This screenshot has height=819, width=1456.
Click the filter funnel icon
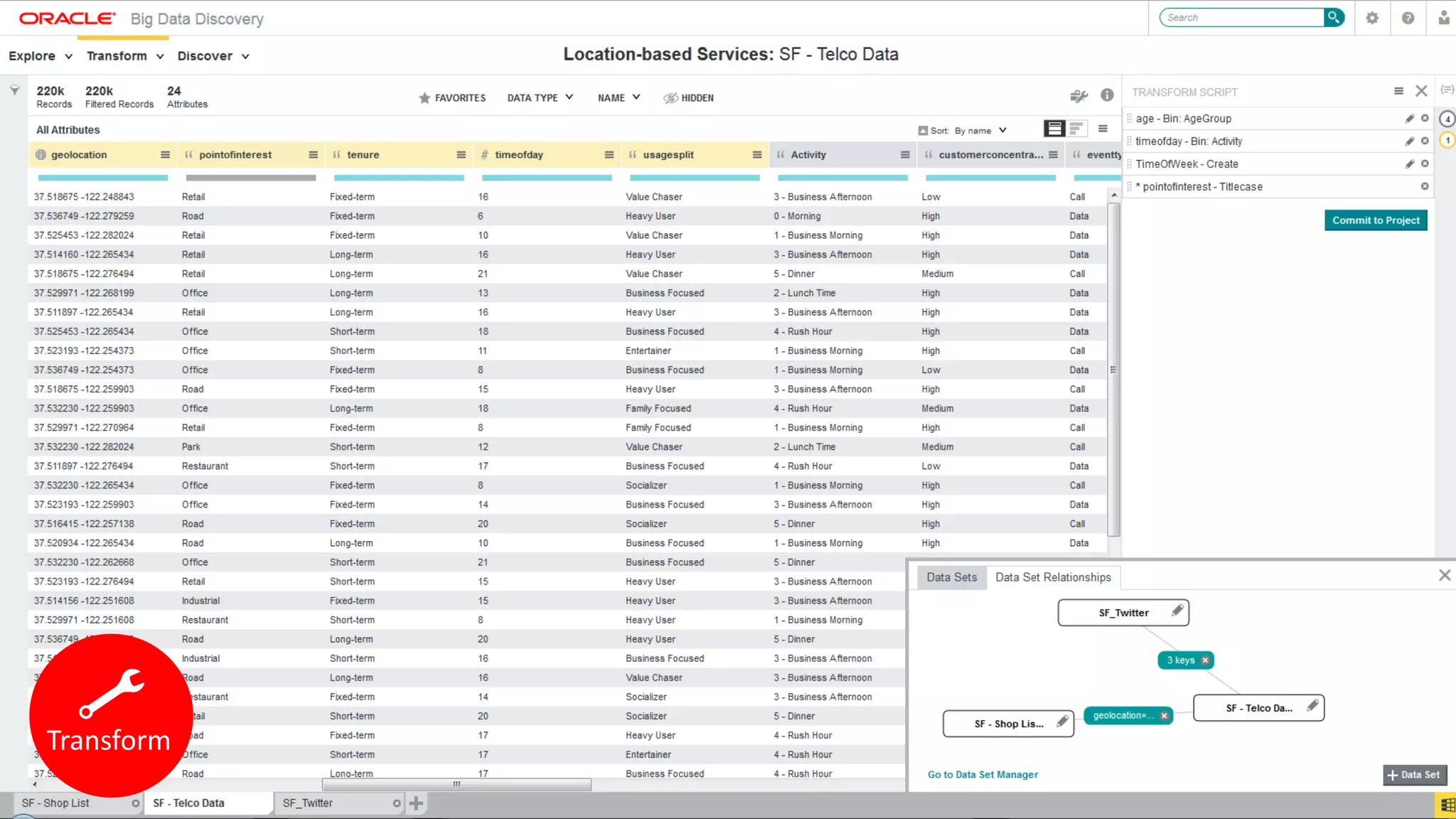pos(14,90)
